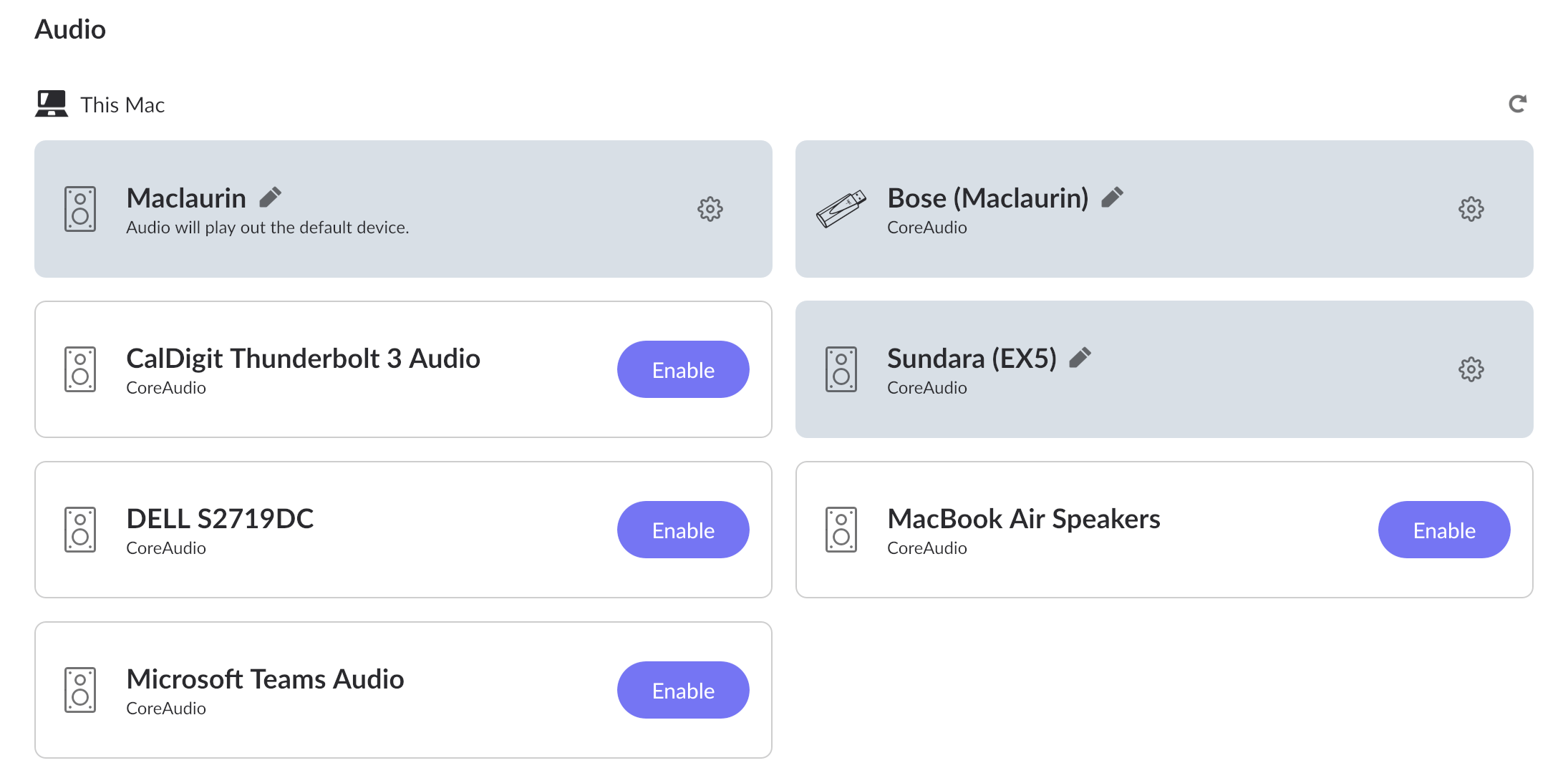Refresh the audio device list
1568x783 pixels.
[1517, 104]
